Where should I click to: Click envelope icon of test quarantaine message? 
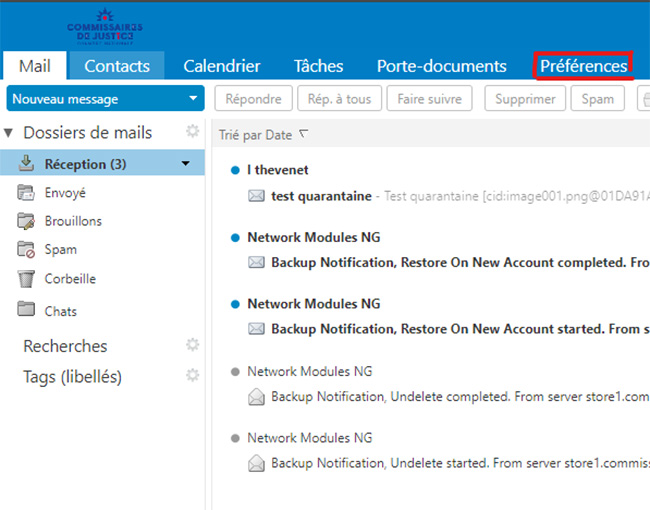[256, 195]
